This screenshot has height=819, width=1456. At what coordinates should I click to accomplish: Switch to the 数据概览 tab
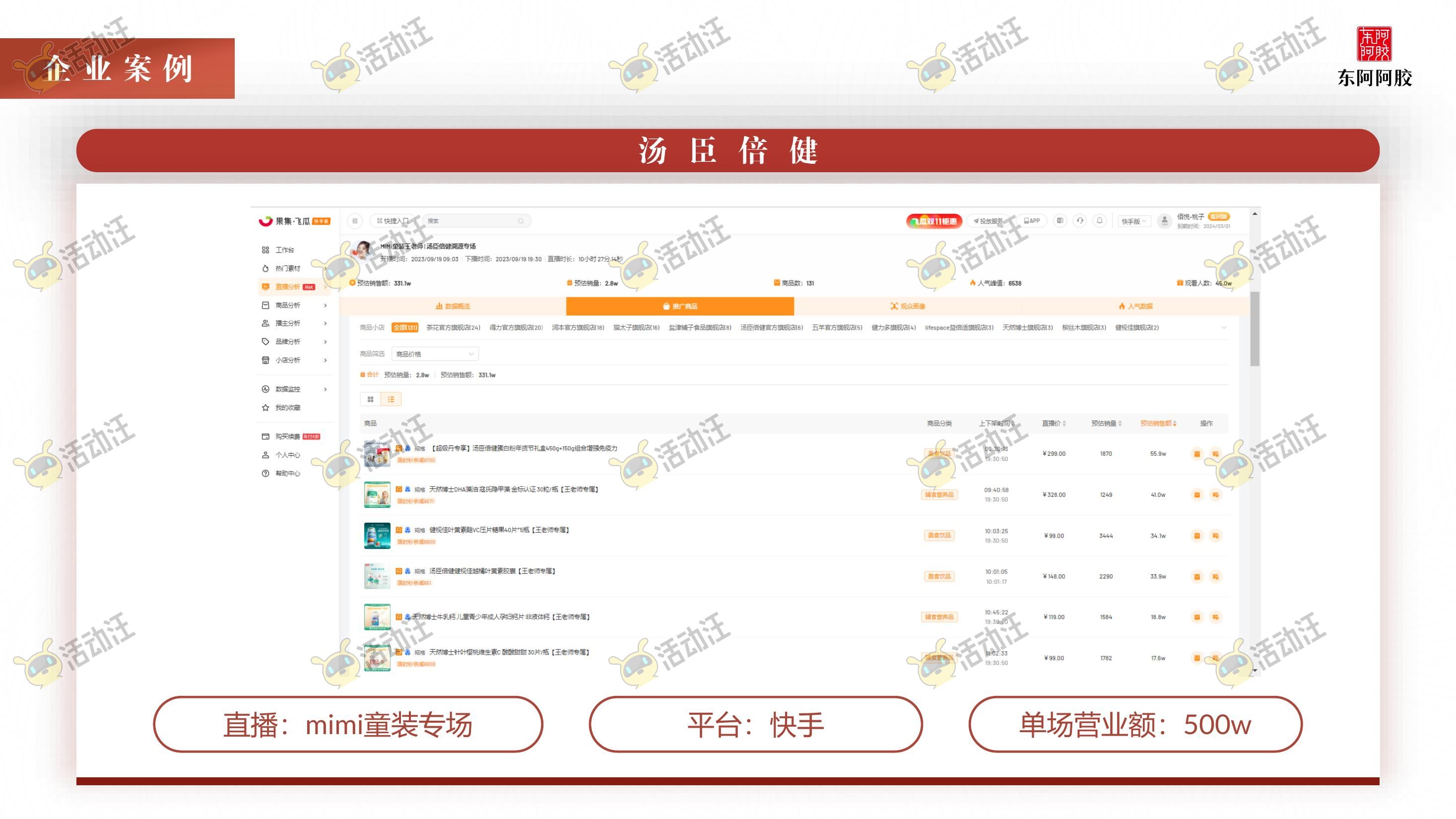453,306
